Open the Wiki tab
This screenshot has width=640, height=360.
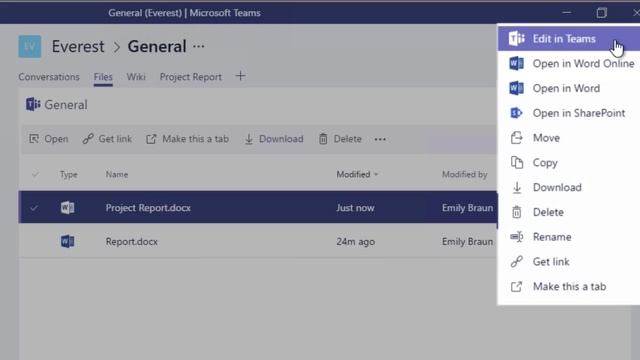click(x=136, y=77)
